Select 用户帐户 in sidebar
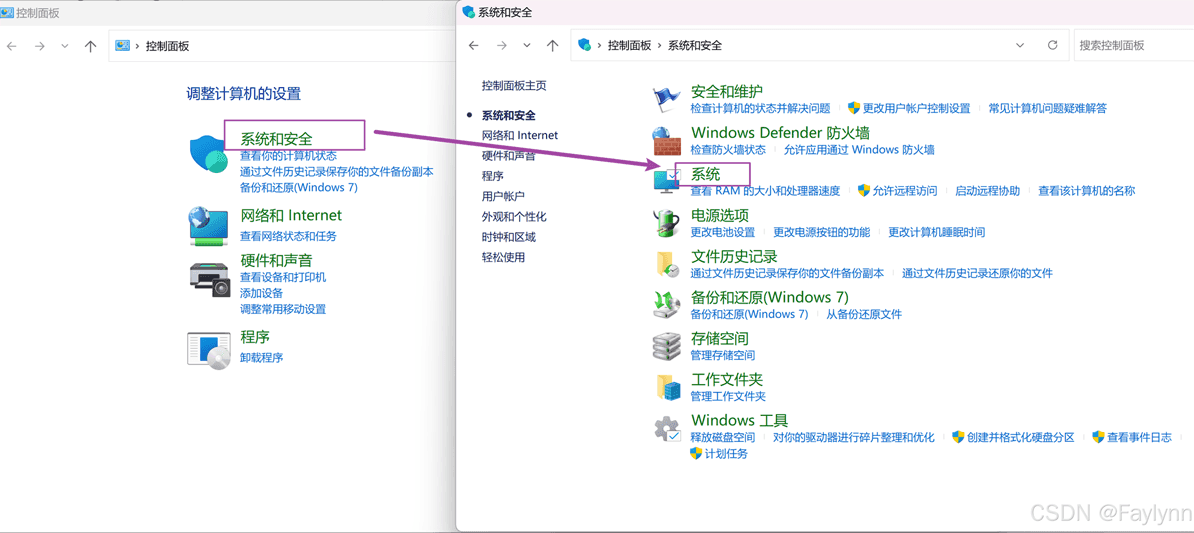Viewport: 1194px width, 533px height. tap(503, 196)
